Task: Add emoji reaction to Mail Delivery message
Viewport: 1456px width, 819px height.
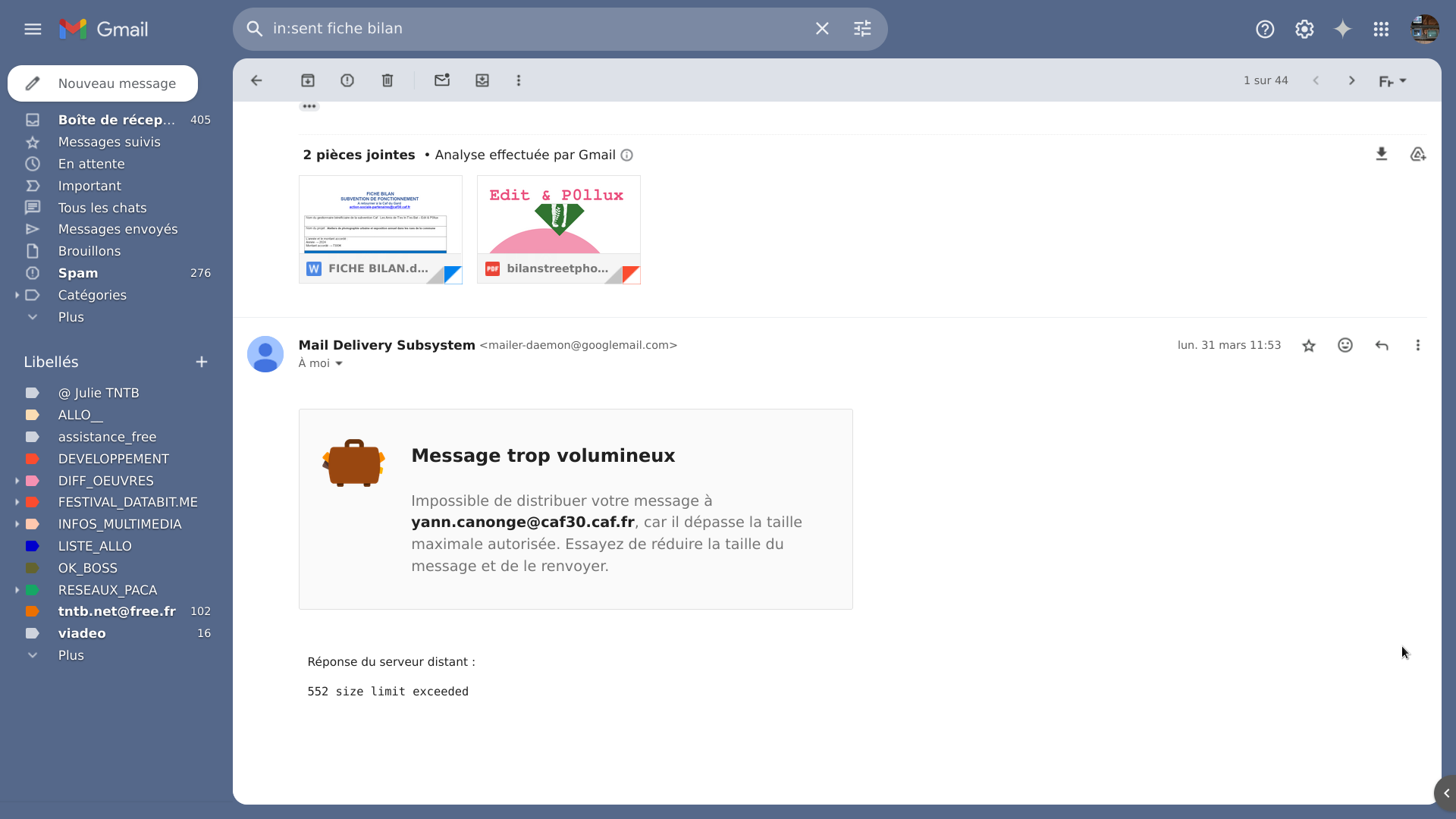Action: (1345, 346)
